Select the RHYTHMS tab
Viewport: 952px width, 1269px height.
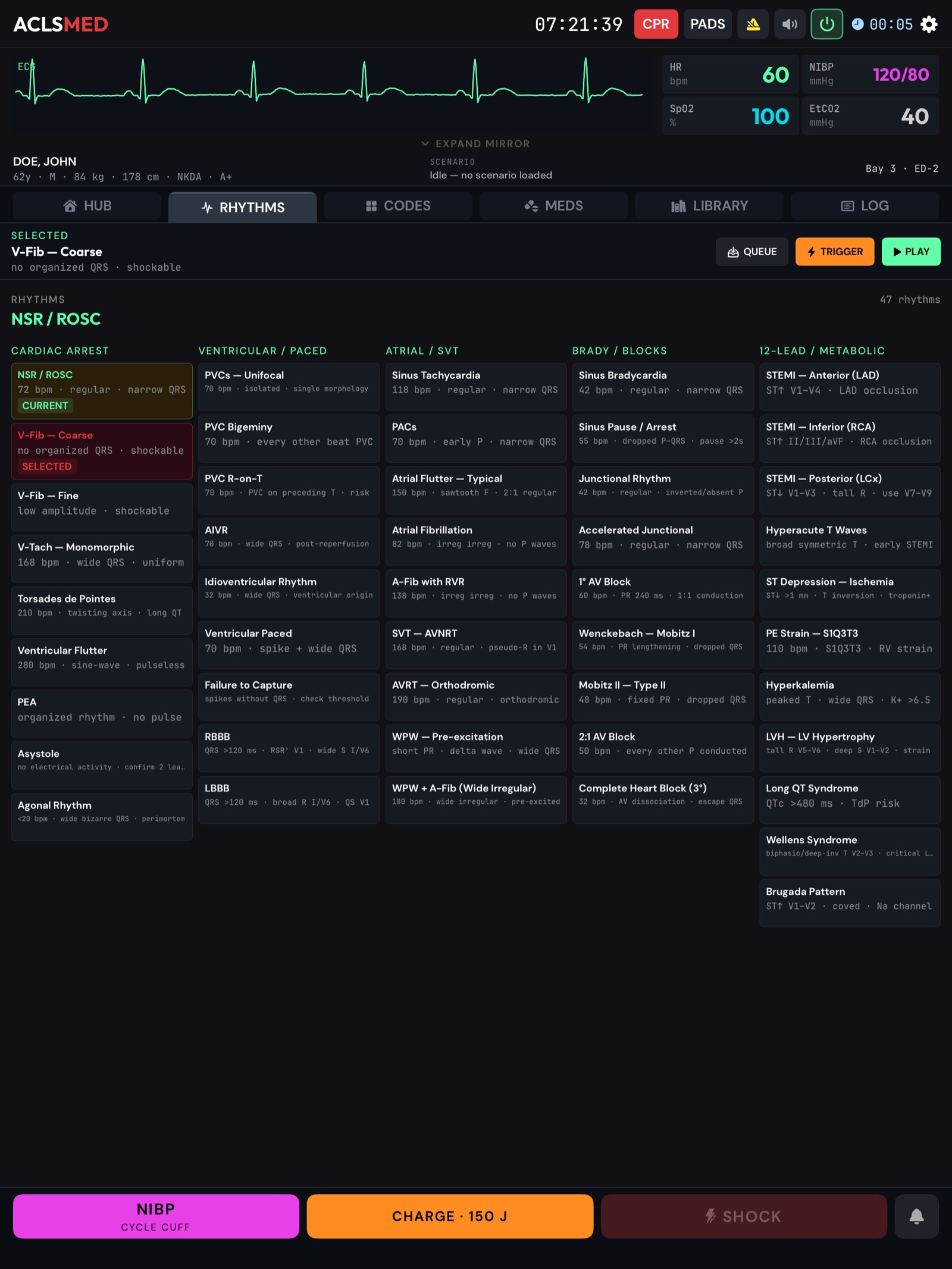tap(243, 208)
